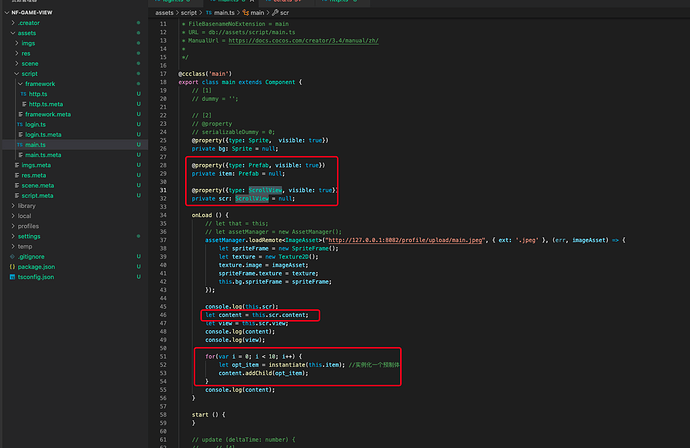Viewport: 690px width, 448px height.
Task: Click line number 46 in the gutter
Action: [x=163, y=314]
